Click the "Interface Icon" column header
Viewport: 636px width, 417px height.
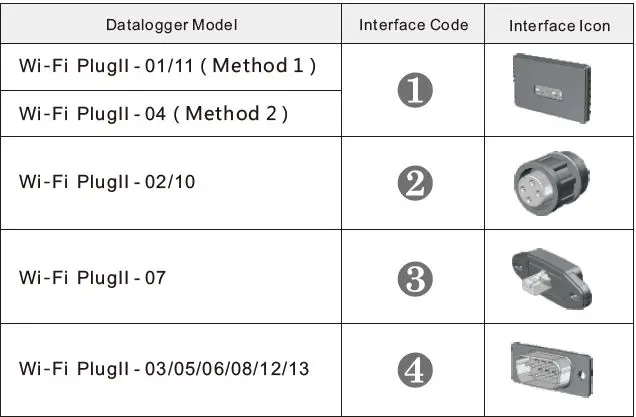point(559,25)
